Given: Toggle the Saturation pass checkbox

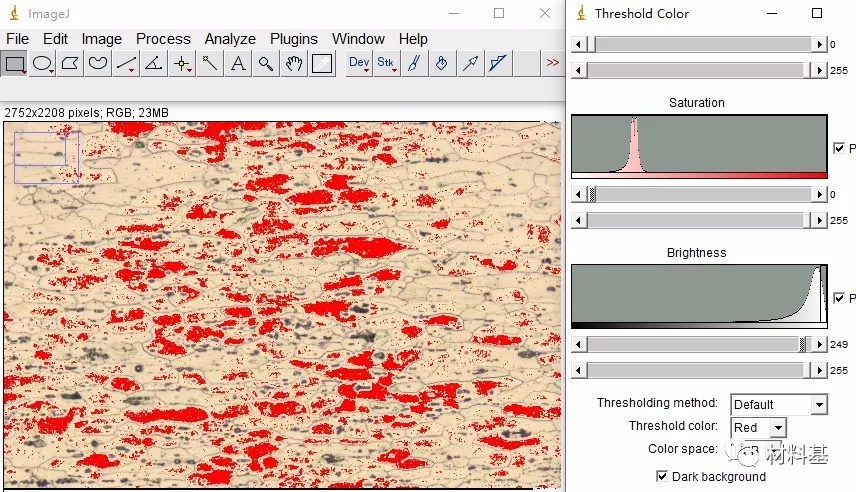Looking at the screenshot, I should [x=839, y=148].
